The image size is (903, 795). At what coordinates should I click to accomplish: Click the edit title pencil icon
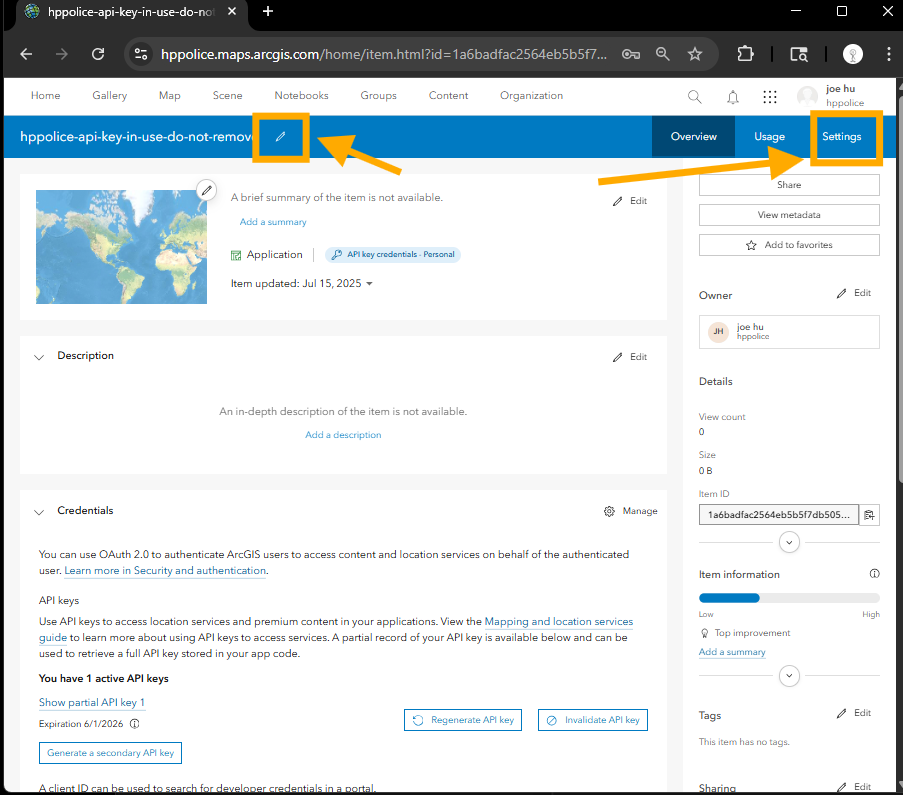280,137
